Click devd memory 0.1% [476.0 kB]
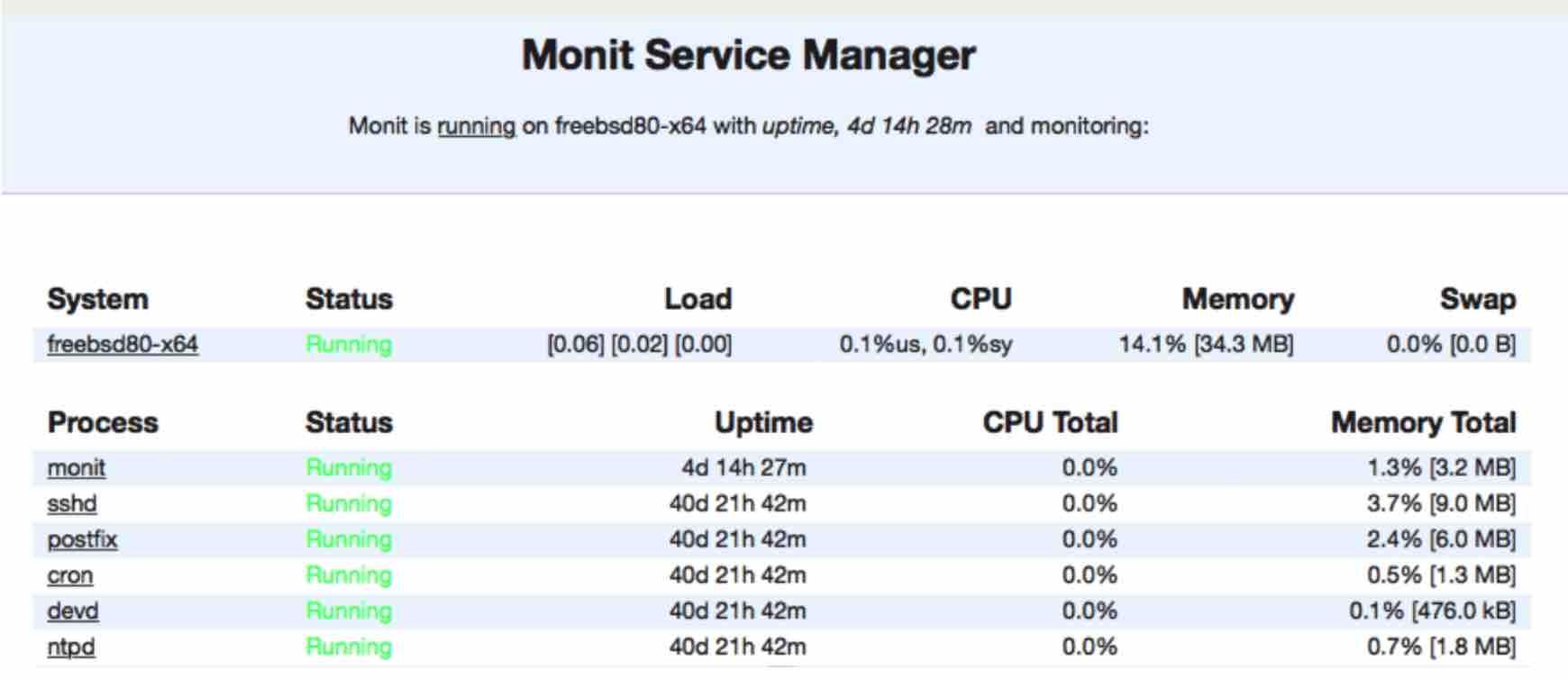Image resolution: width=1568 pixels, height=679 pixels. click(1432, 611)
